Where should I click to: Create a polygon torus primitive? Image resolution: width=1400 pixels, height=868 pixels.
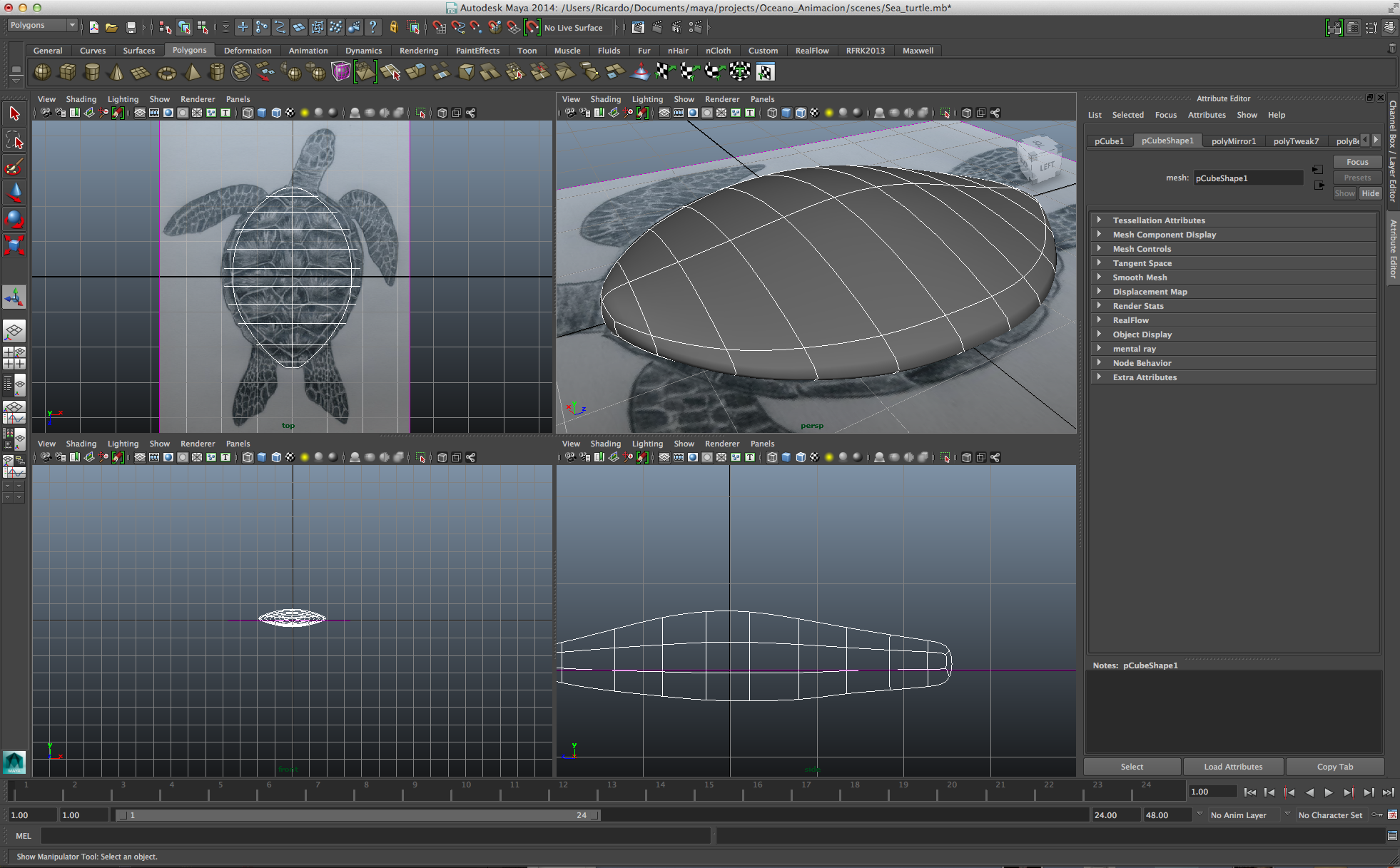pos(166,72)
